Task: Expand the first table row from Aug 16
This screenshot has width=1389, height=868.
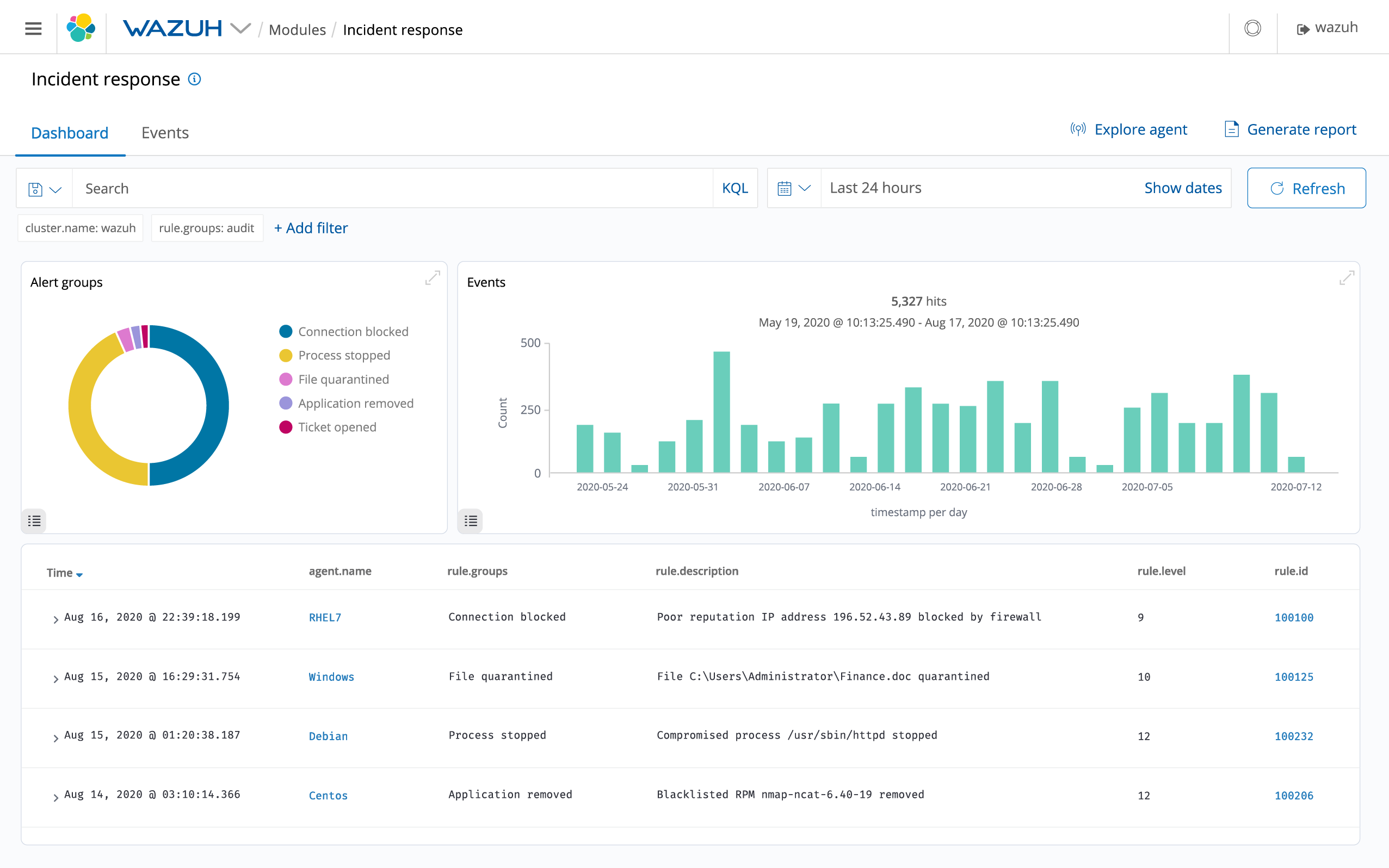Action: (55, 619)
